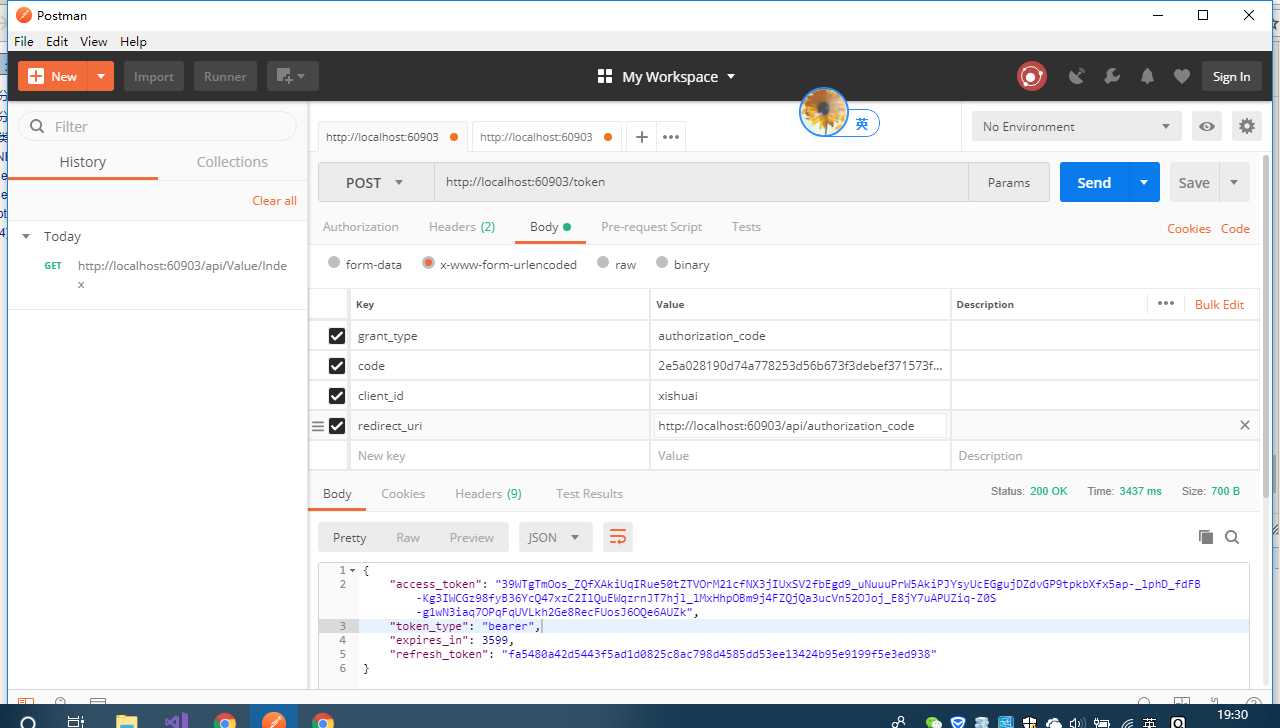
Task: Uncheck the client_id row checkbox
Action: tap(337, 396)
